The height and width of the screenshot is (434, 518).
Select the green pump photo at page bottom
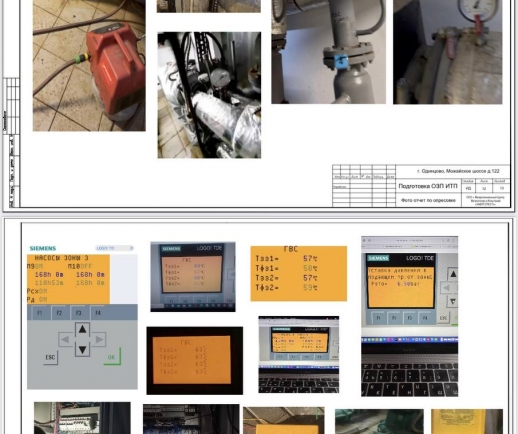pyautogui.click(x=379, y=422)
